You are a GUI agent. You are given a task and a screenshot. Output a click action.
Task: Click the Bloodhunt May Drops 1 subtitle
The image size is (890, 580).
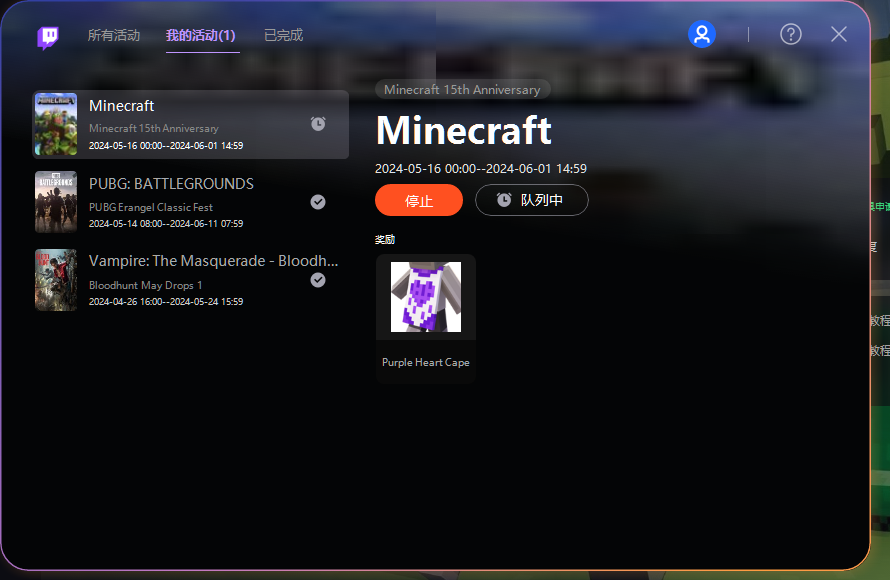[x=146, y=285]
